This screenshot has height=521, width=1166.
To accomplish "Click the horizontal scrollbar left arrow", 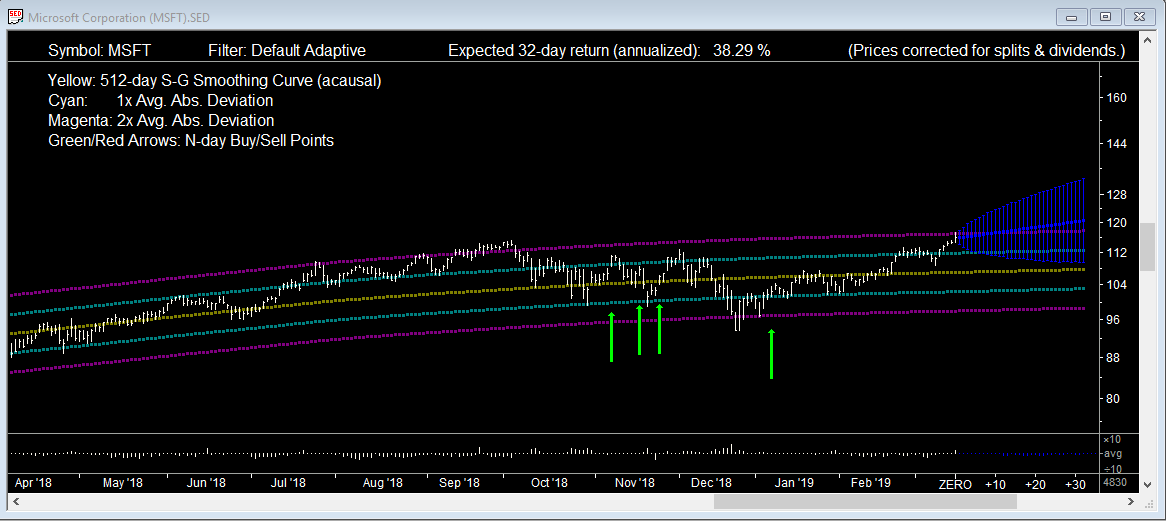I will [x=16, y=502].
